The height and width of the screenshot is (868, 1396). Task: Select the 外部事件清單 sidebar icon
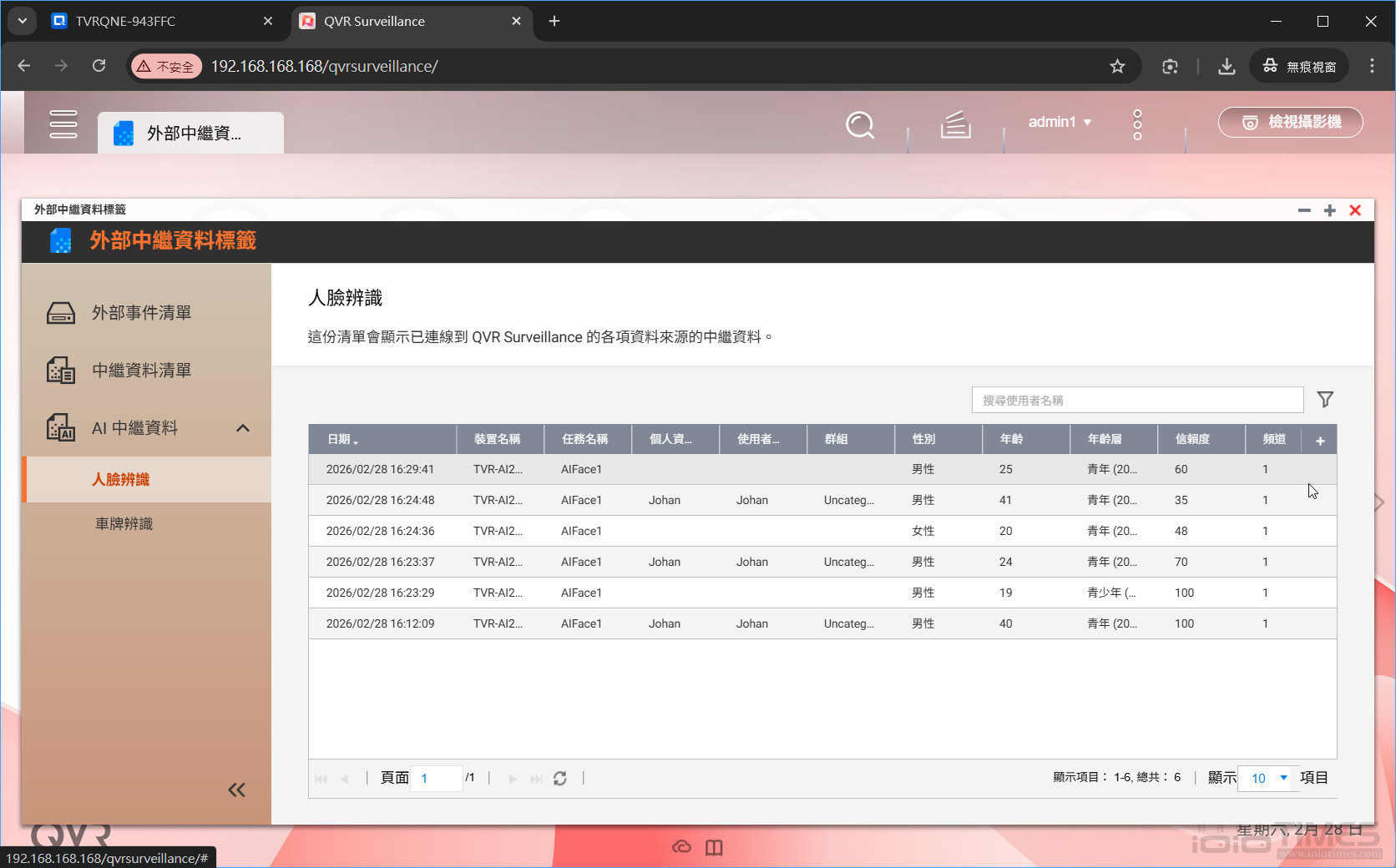pyautogui.click(x=59, y=312)
